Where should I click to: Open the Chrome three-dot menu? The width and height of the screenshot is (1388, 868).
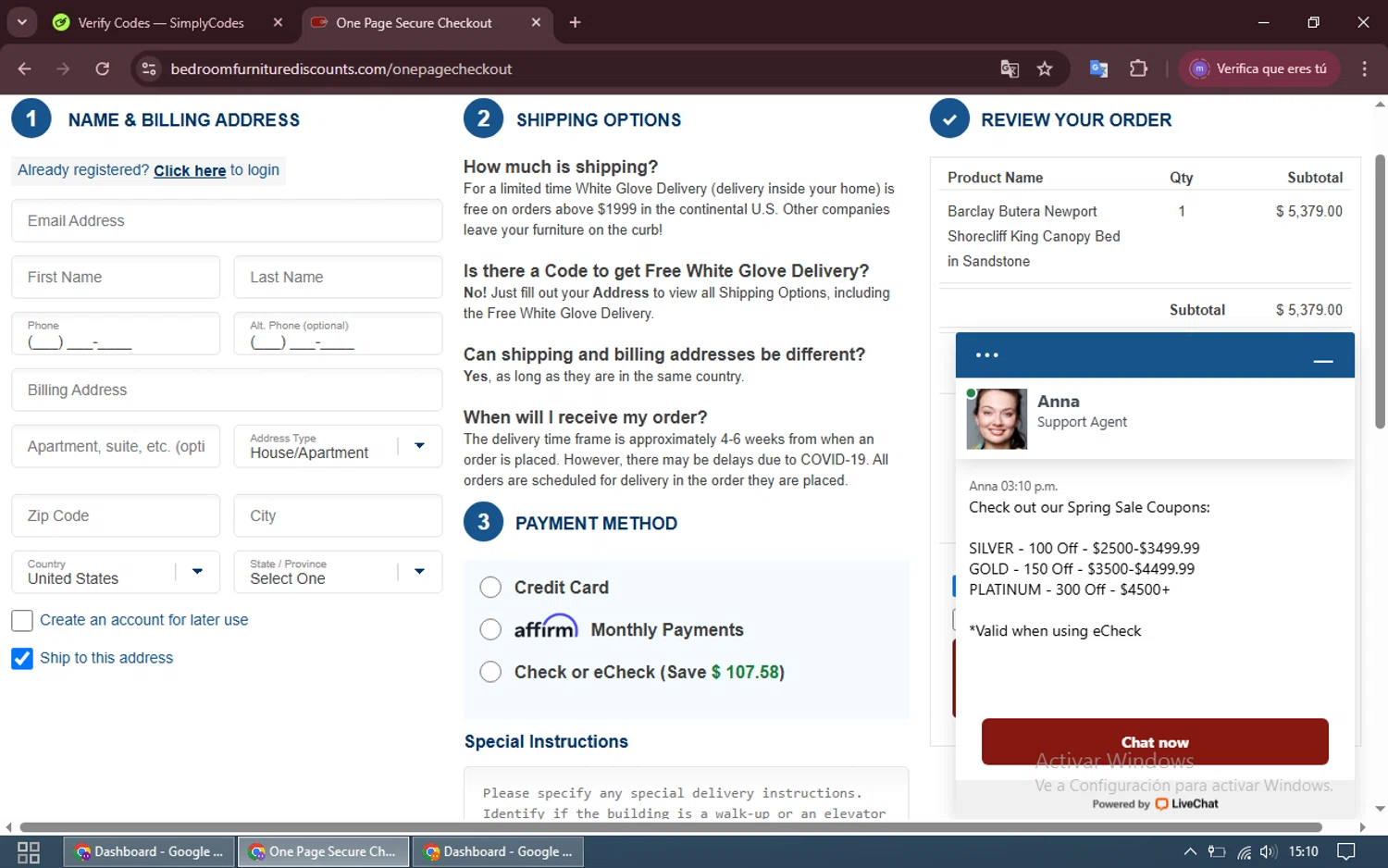point(1364,68)
